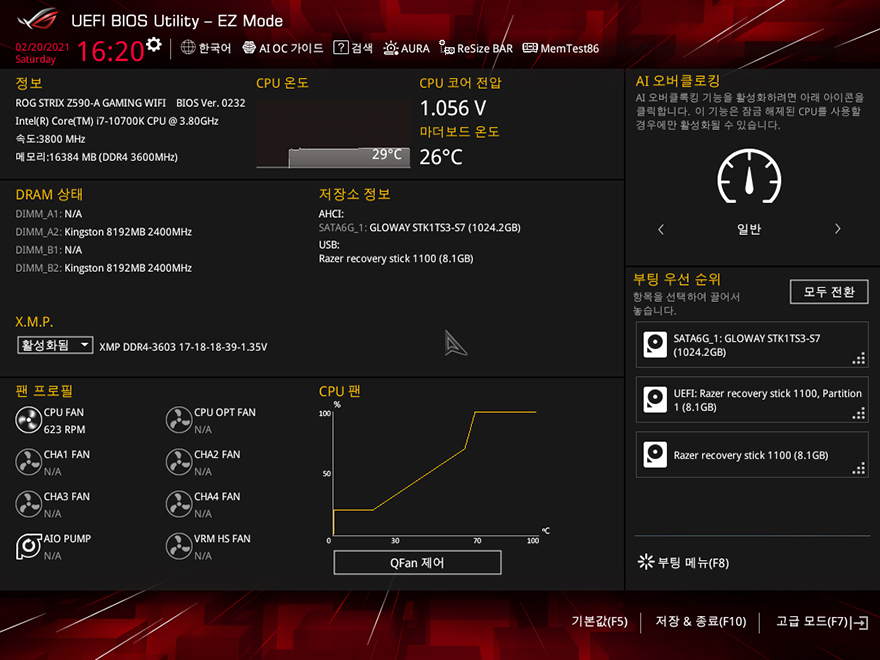Click the 623 RPM fan speed value
Screen dimensions: 880x660
(x=65, y=429)
